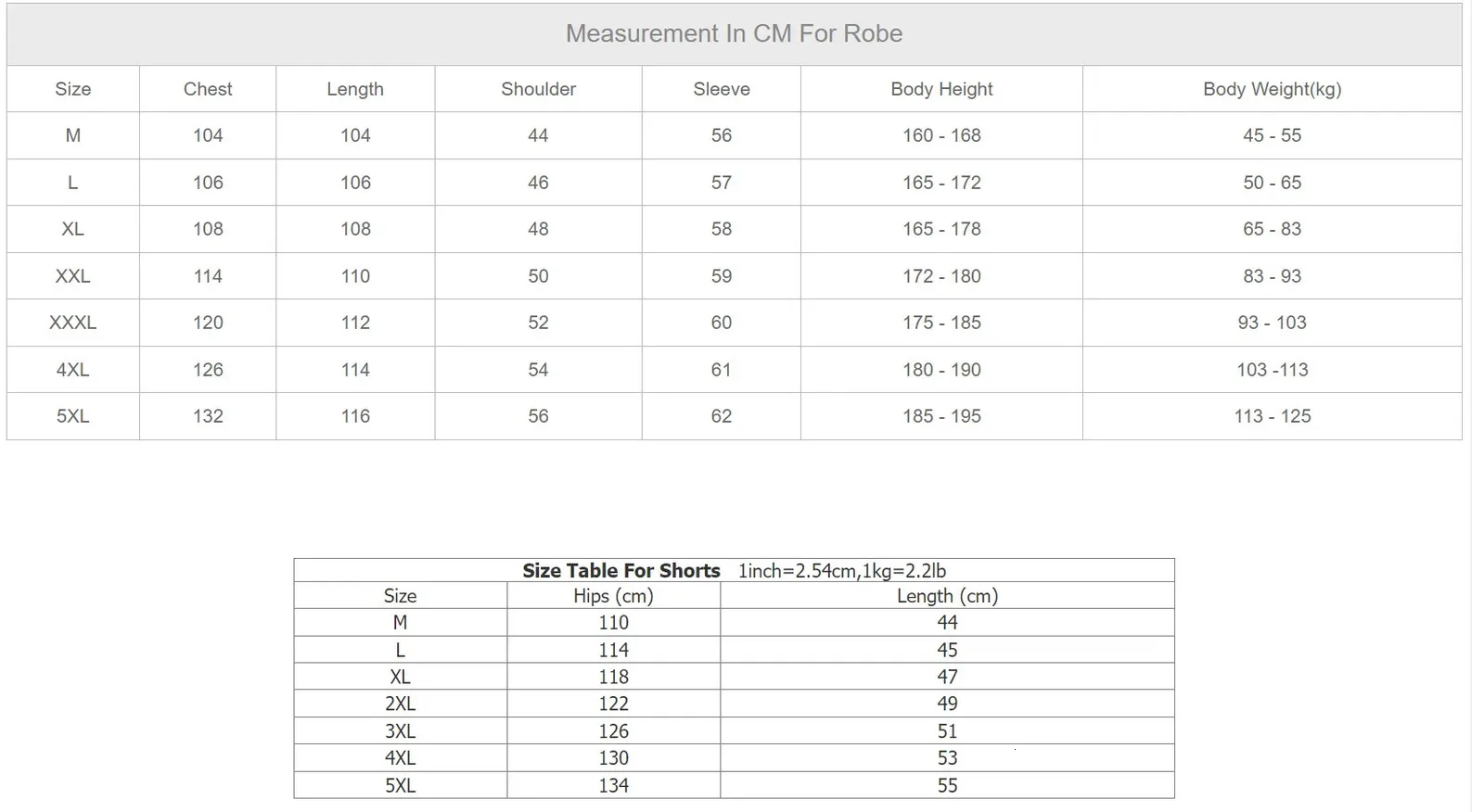Click the 160 - 168 body height cell
1484x812 pixels.
(941, 135)
